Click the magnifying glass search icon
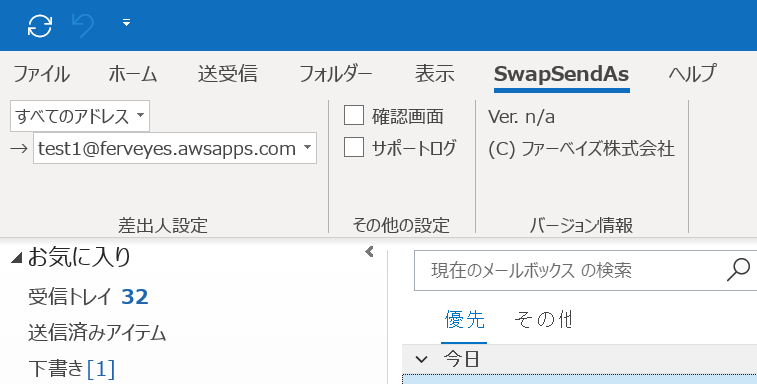The image size is (757, 384). point(739,270)
